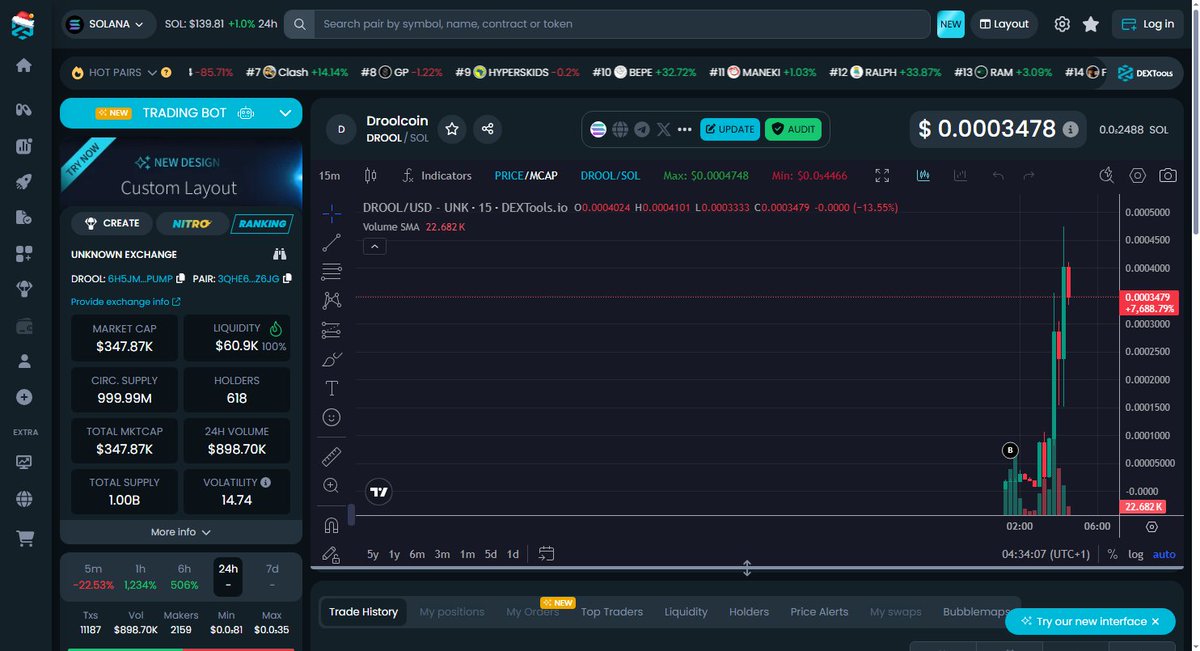The image size is (1200, 651).
Task: Toggle auto scaling on the price axis
Action: pyautogui.click(x=1163, y=553)
